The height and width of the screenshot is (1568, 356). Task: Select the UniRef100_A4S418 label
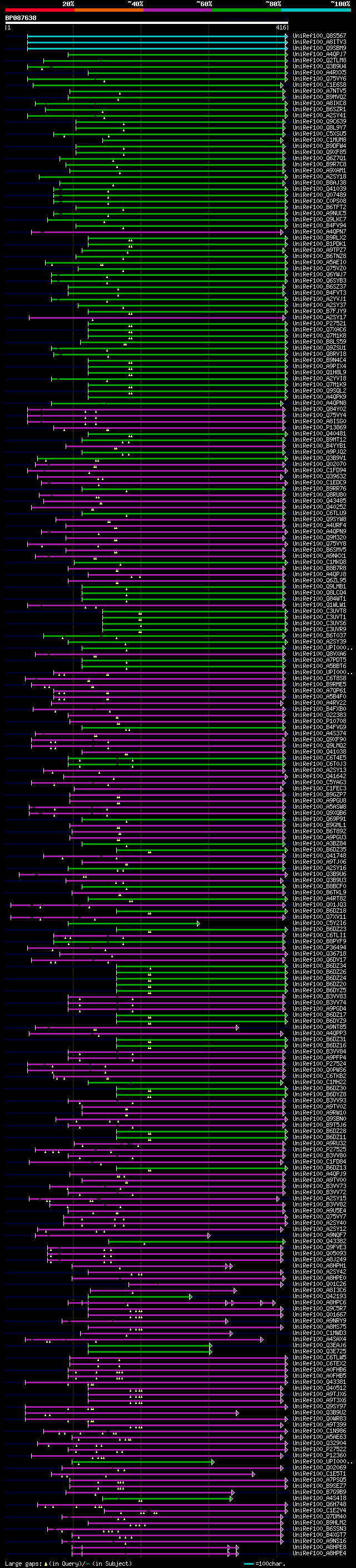click(x=319, y=1498)
